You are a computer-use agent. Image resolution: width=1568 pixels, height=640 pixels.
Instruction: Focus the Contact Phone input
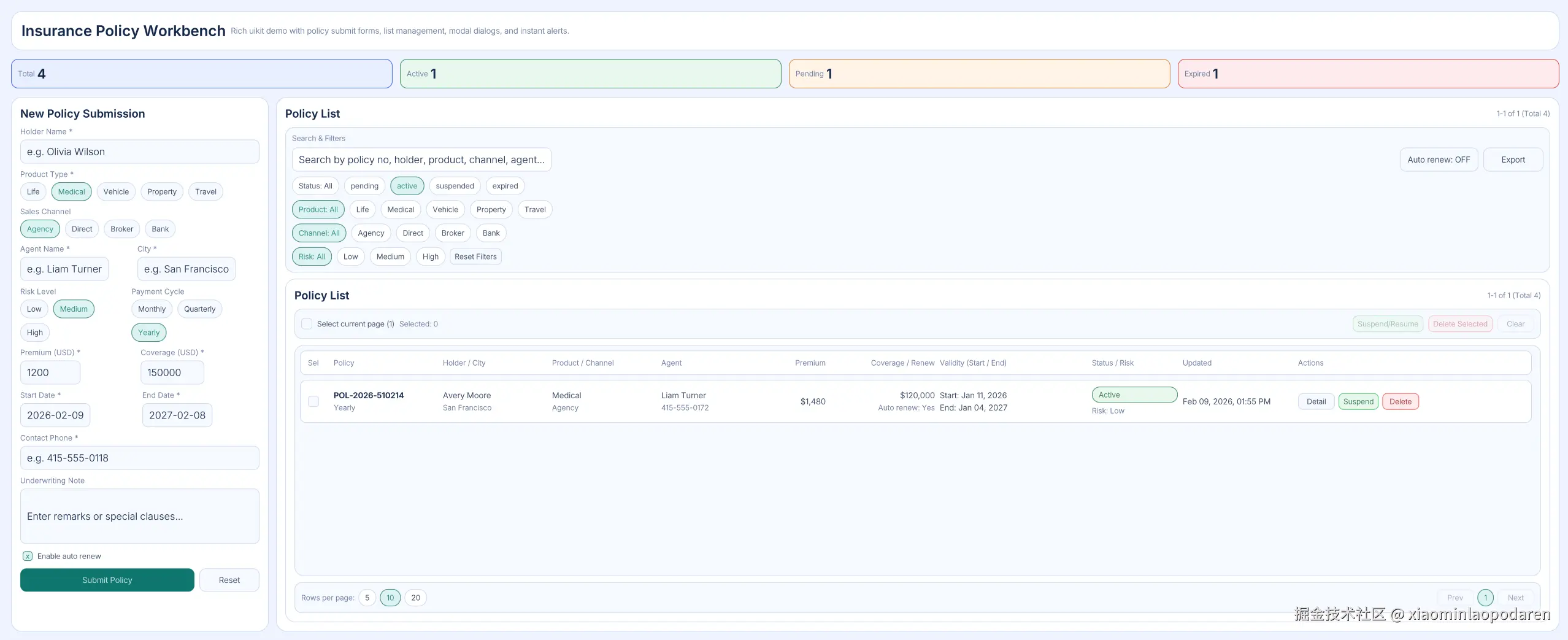click(x=140, y=458)
